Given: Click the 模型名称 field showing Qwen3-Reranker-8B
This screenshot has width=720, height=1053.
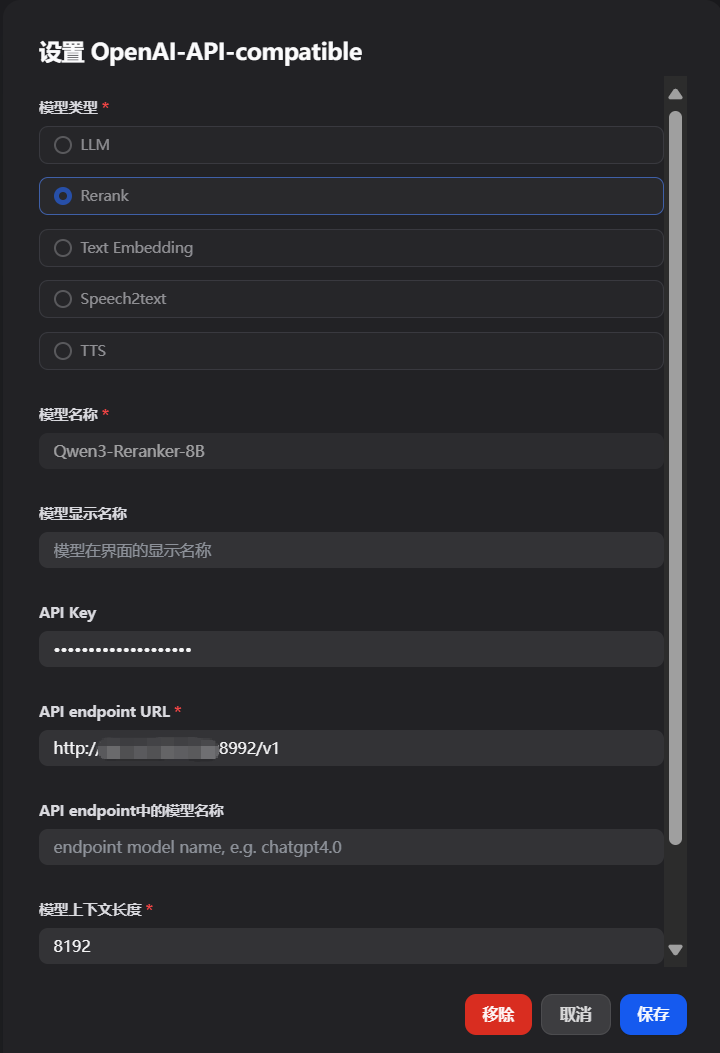Looking at the screenshot, I should 350,450.
